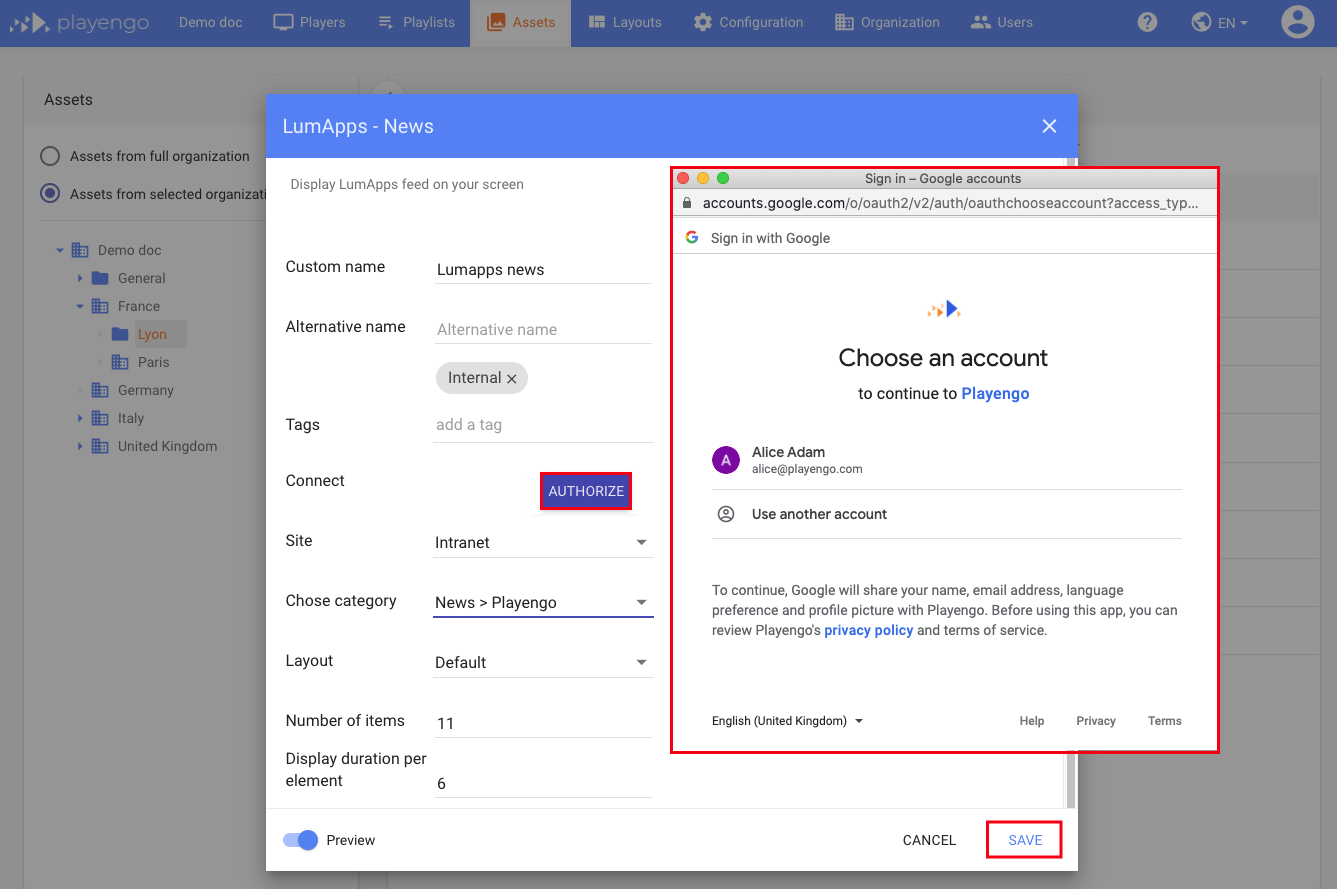The width and height of the screenshot is (1337, 889).
Task: Click the Alice Adam purple avatar icon
Action: click(x=725, y=460)
